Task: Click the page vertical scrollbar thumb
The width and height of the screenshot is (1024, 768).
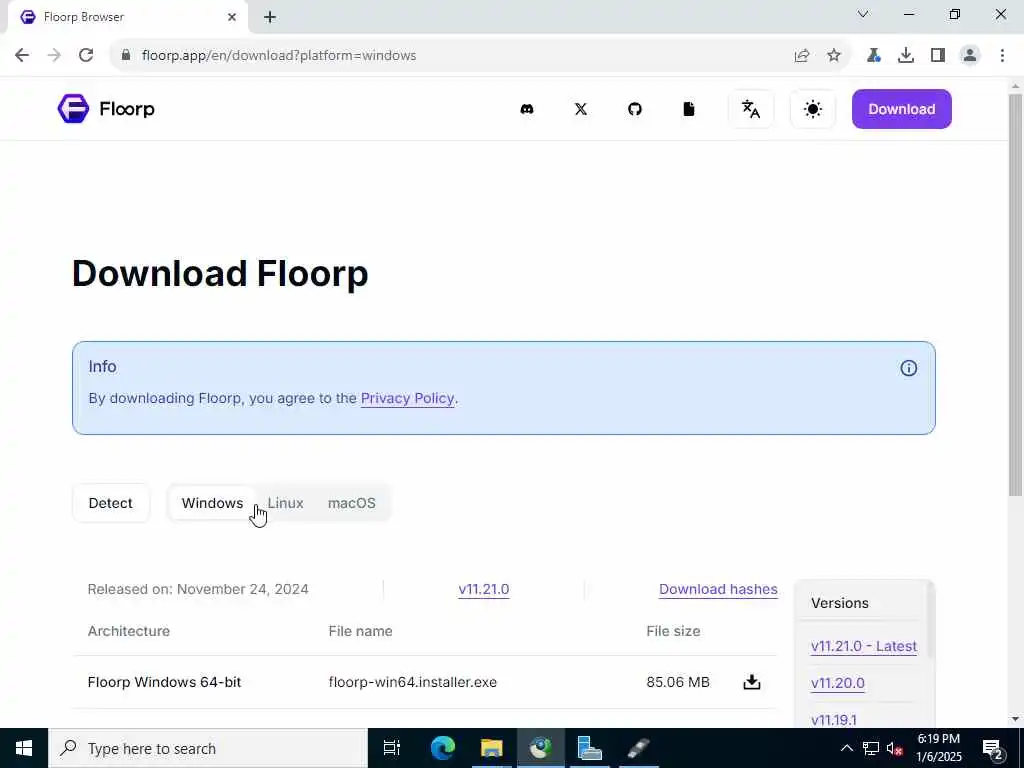Action: (x=1015, y=294)
